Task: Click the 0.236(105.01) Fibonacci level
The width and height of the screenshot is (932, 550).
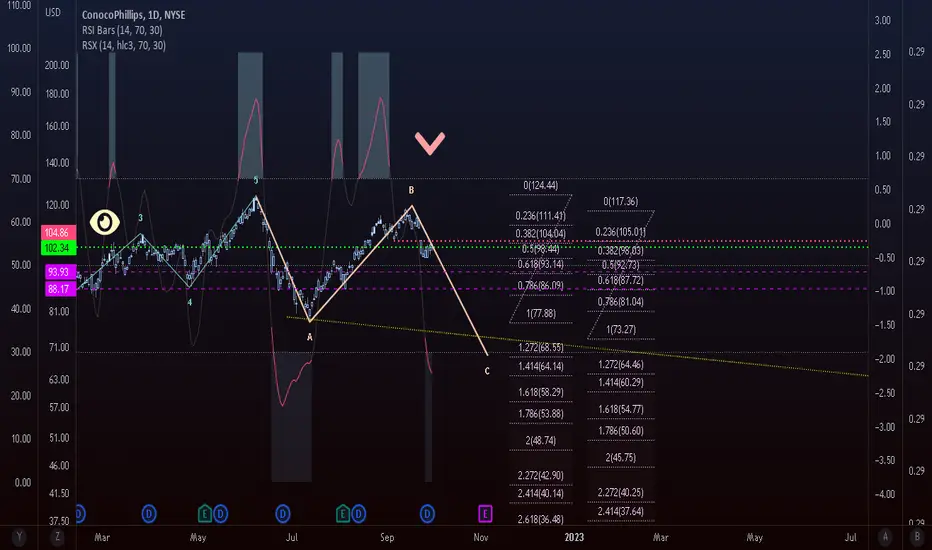Action: [621, 232]
